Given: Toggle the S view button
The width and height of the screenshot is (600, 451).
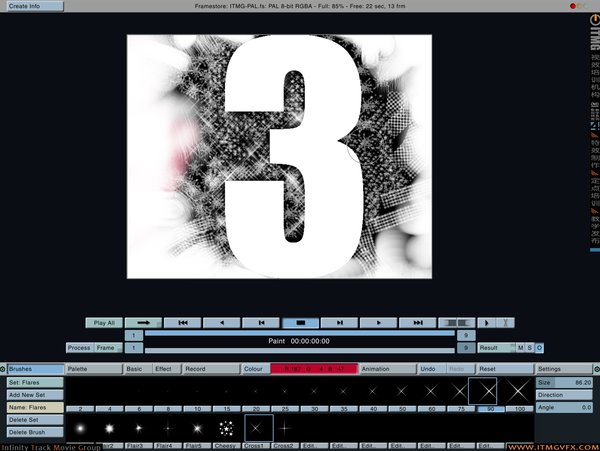Looking at the screenshot, I should pos(530,348).
